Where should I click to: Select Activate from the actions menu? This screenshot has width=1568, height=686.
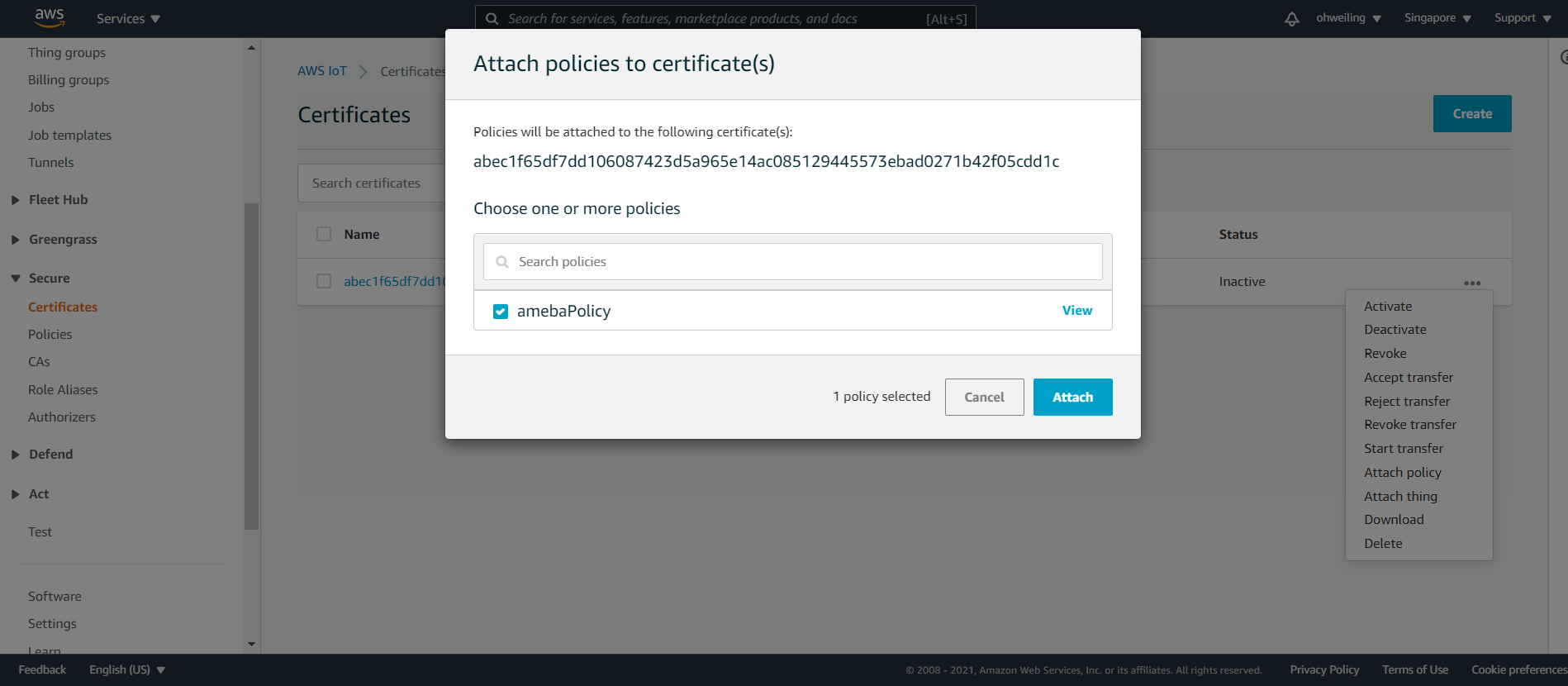click(x=1388, y=307)
